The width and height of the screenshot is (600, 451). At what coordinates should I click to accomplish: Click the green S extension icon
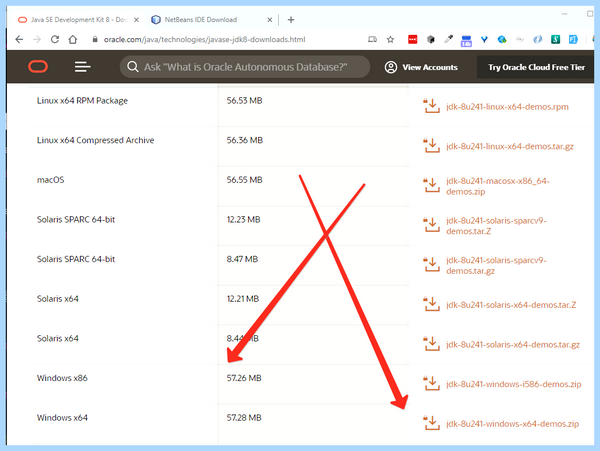point(555,39)
